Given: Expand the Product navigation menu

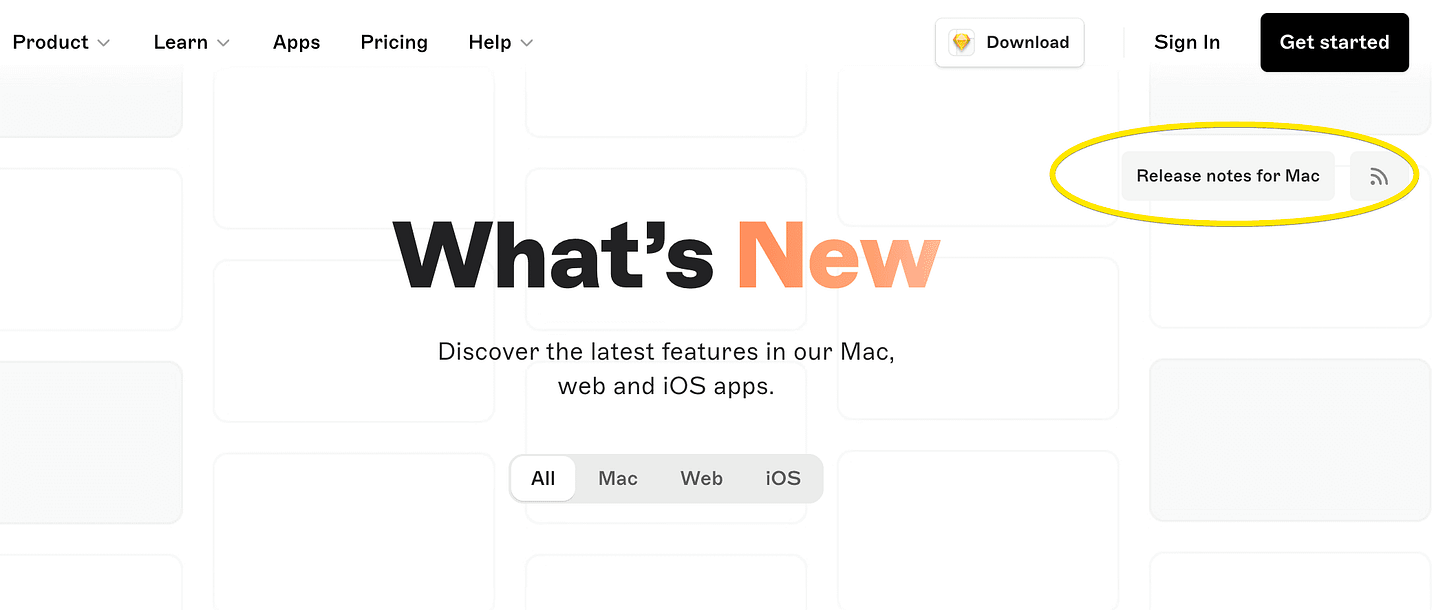Looking at the screenshot, I should pos(61,42).
